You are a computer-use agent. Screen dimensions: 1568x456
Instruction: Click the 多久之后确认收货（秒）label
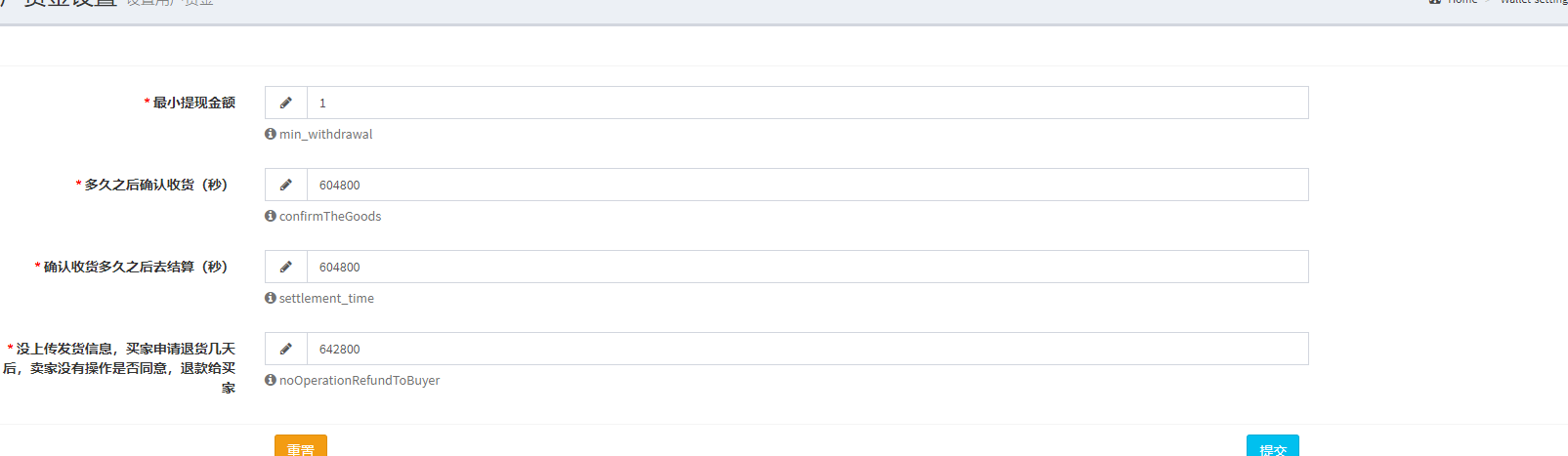tap(156, 185)
